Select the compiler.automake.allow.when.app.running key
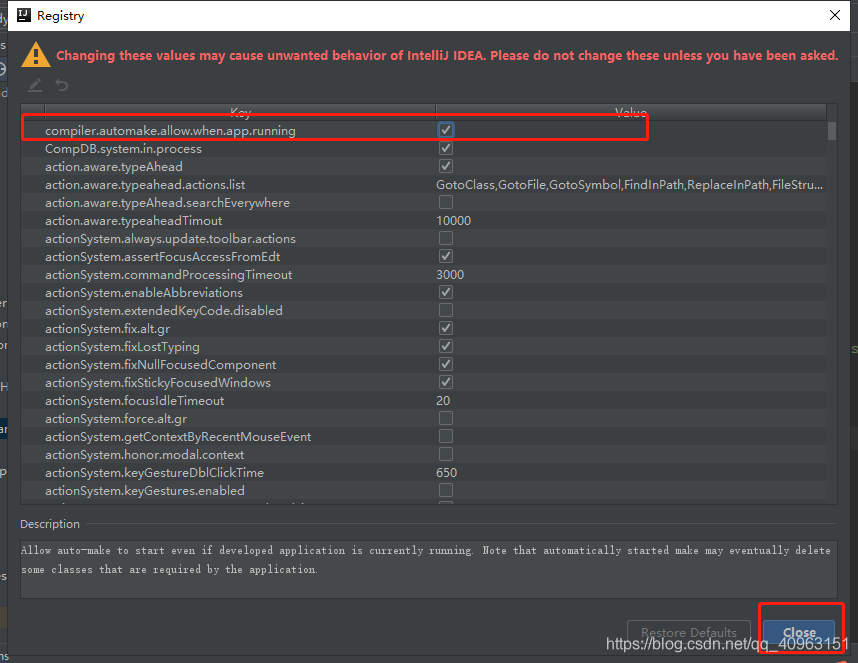 pyautogui.click(x=170, y=131)
